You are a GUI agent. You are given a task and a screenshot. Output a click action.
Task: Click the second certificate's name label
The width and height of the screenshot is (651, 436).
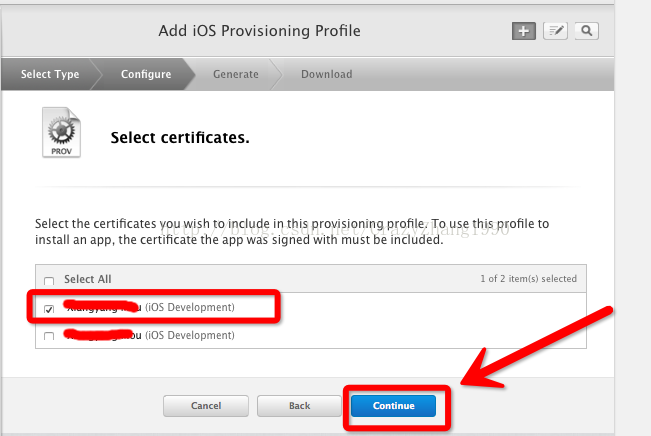click(x=150, y=336)
